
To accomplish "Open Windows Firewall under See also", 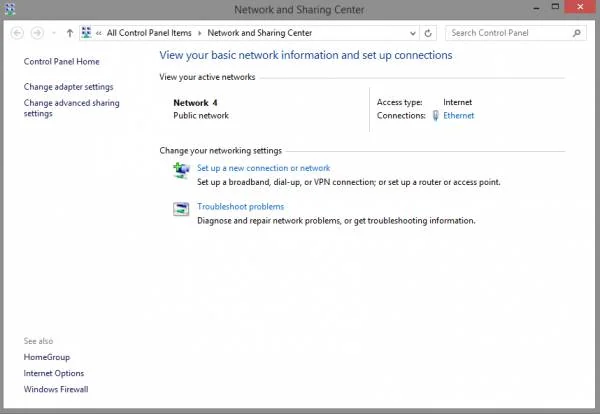I will pyautogui.click(x=56, y=389).
